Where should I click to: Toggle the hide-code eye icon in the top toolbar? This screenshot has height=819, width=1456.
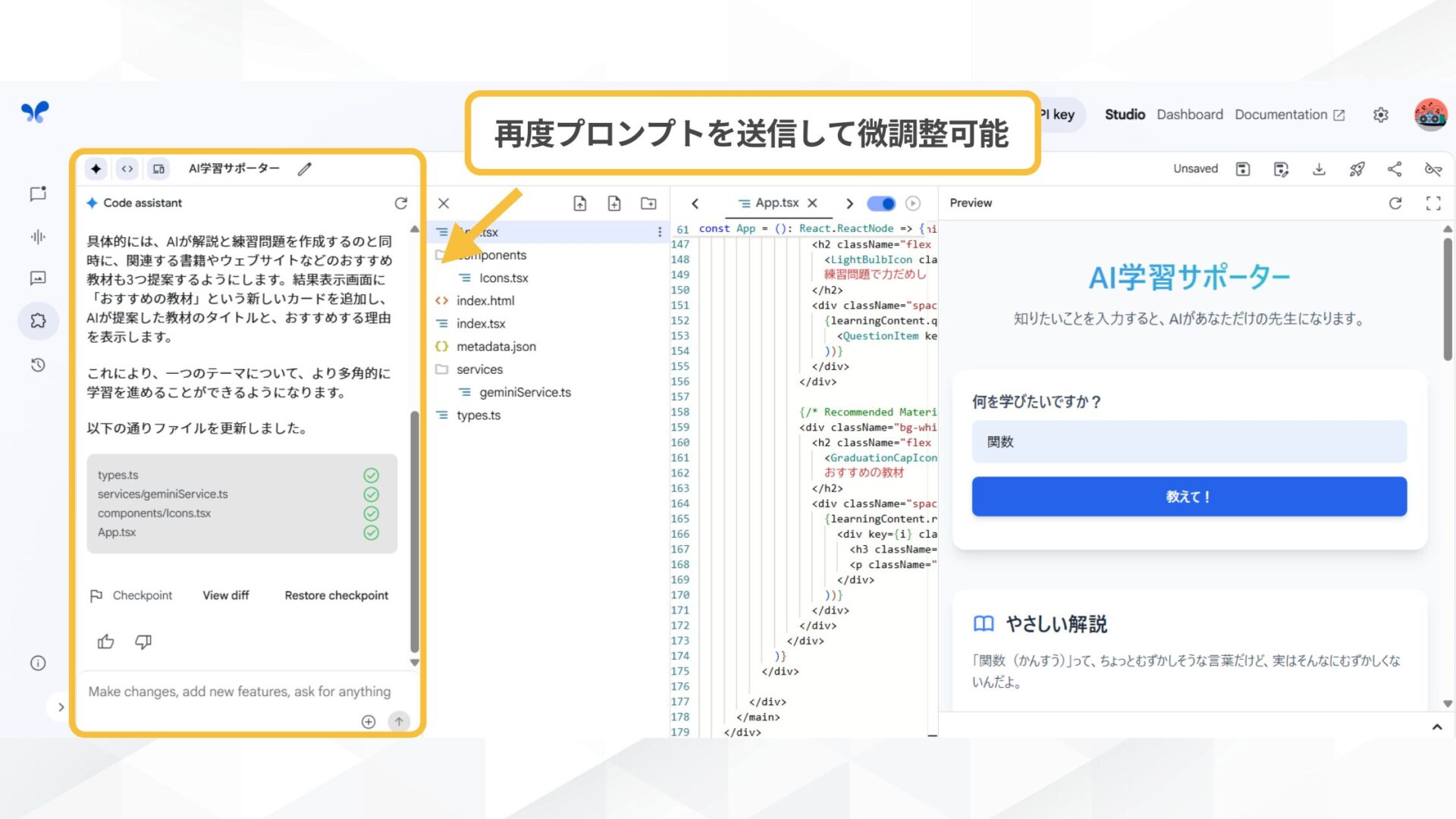[x=1434, y=170]
